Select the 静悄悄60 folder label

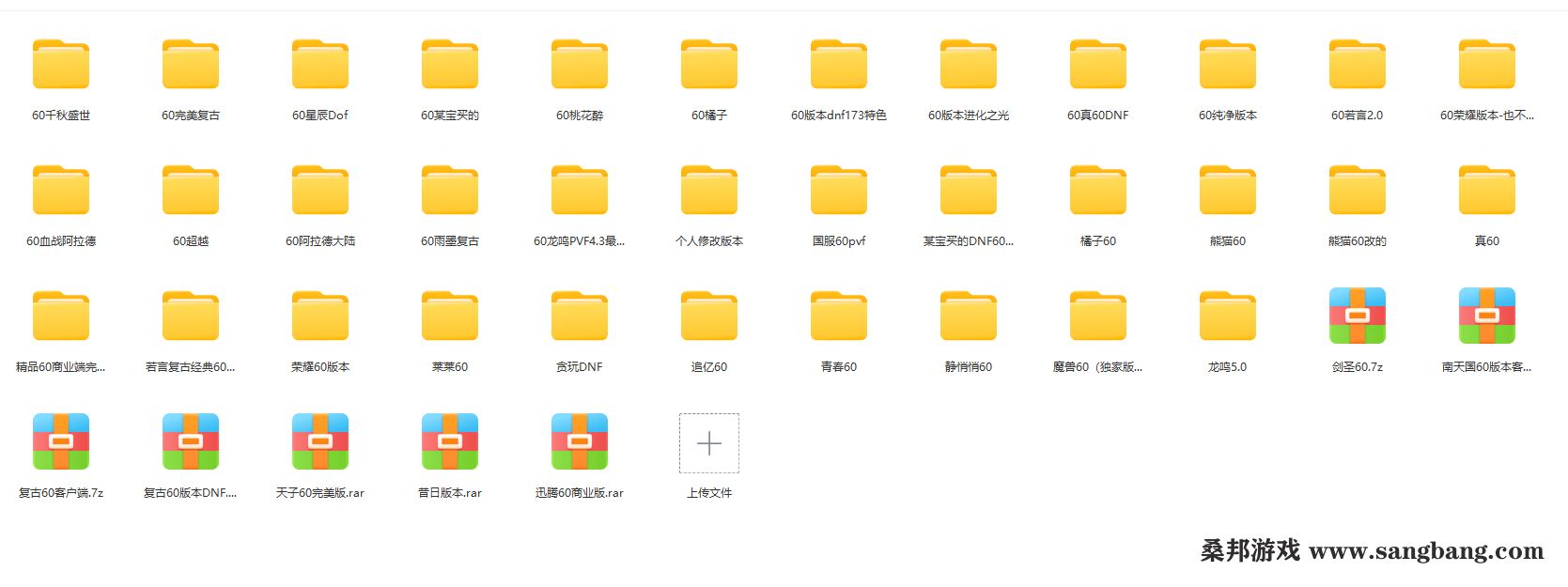point(969,367)
